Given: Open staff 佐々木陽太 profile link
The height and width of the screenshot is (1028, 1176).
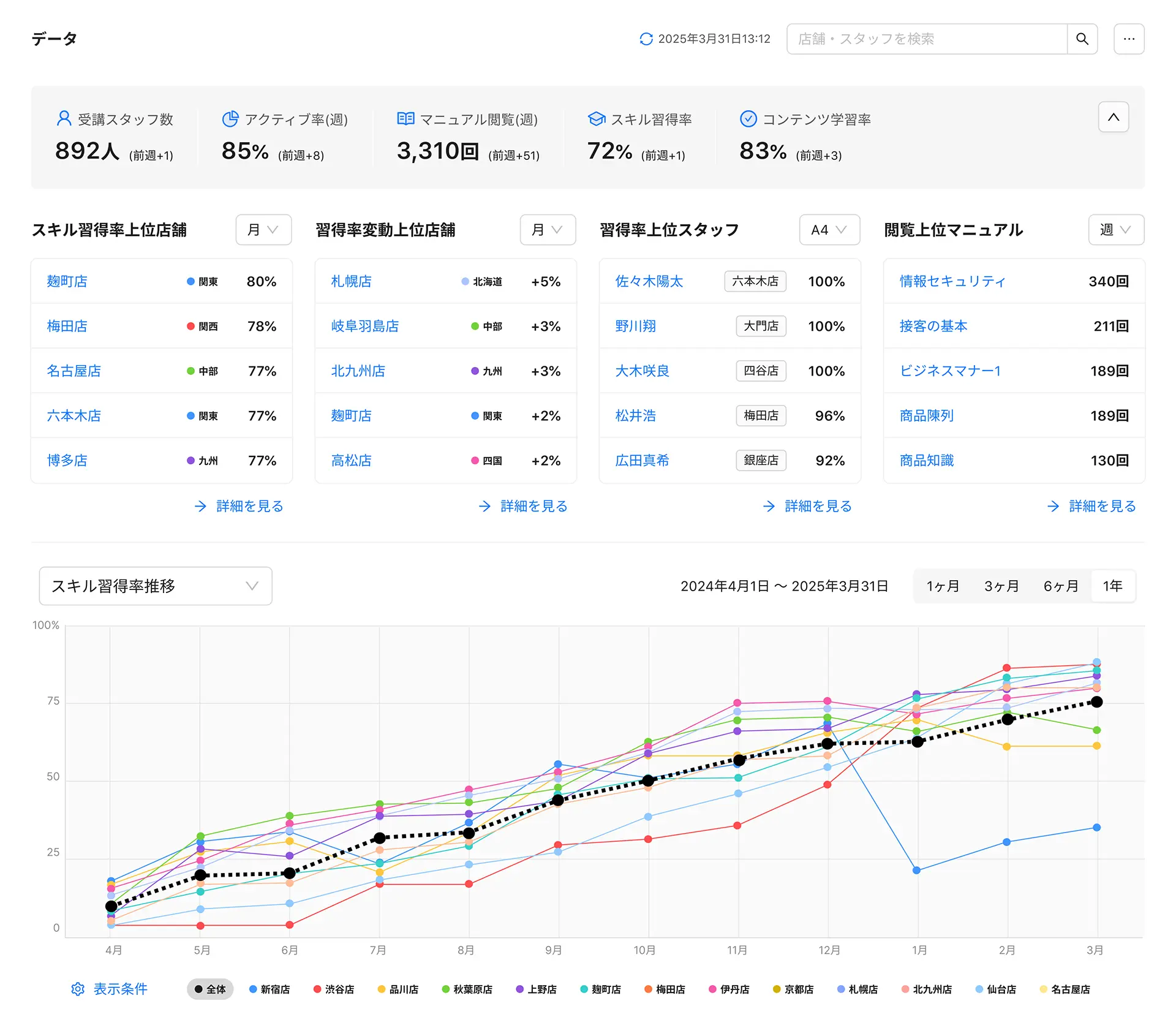Looking at the screenshot, I should tap(649, 281).
